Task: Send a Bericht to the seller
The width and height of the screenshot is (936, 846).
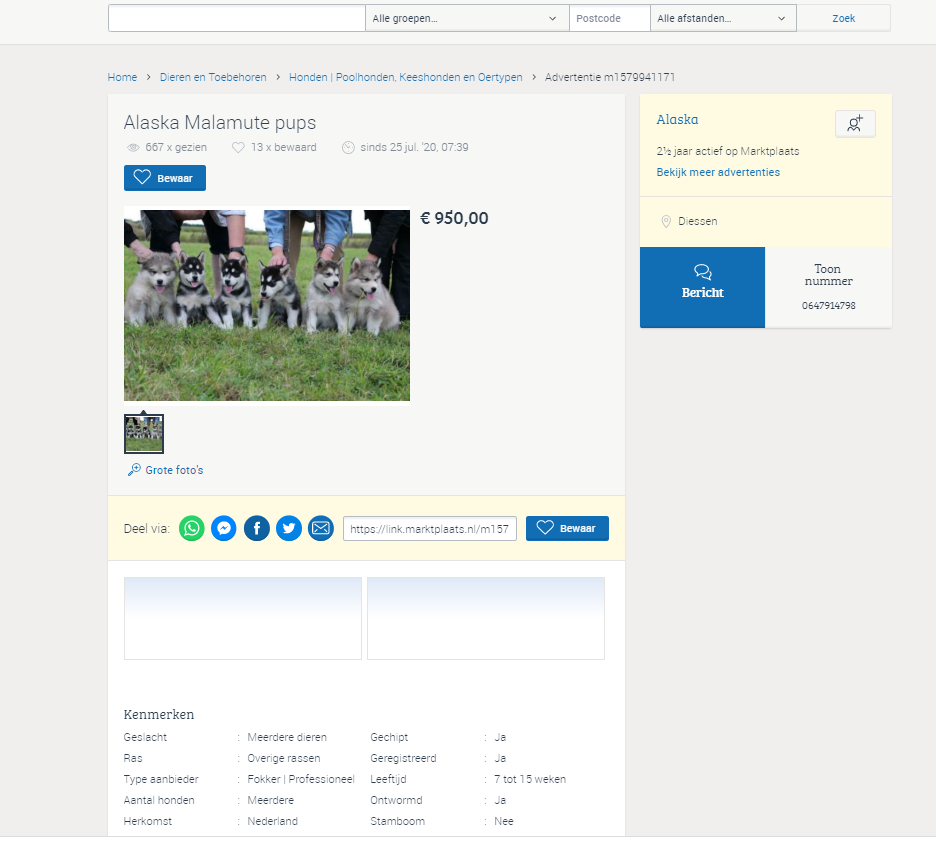Action: coord(703,287)
